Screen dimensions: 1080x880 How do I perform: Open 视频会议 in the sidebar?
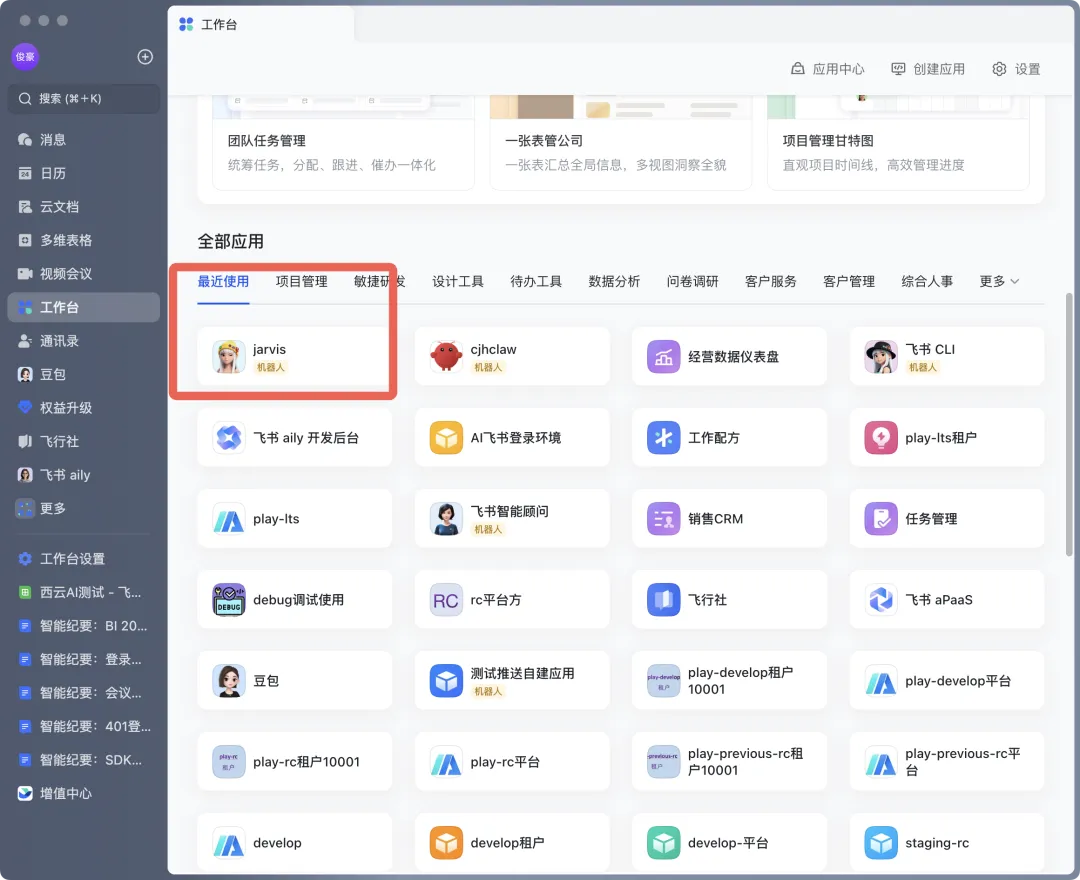(83, 274)
